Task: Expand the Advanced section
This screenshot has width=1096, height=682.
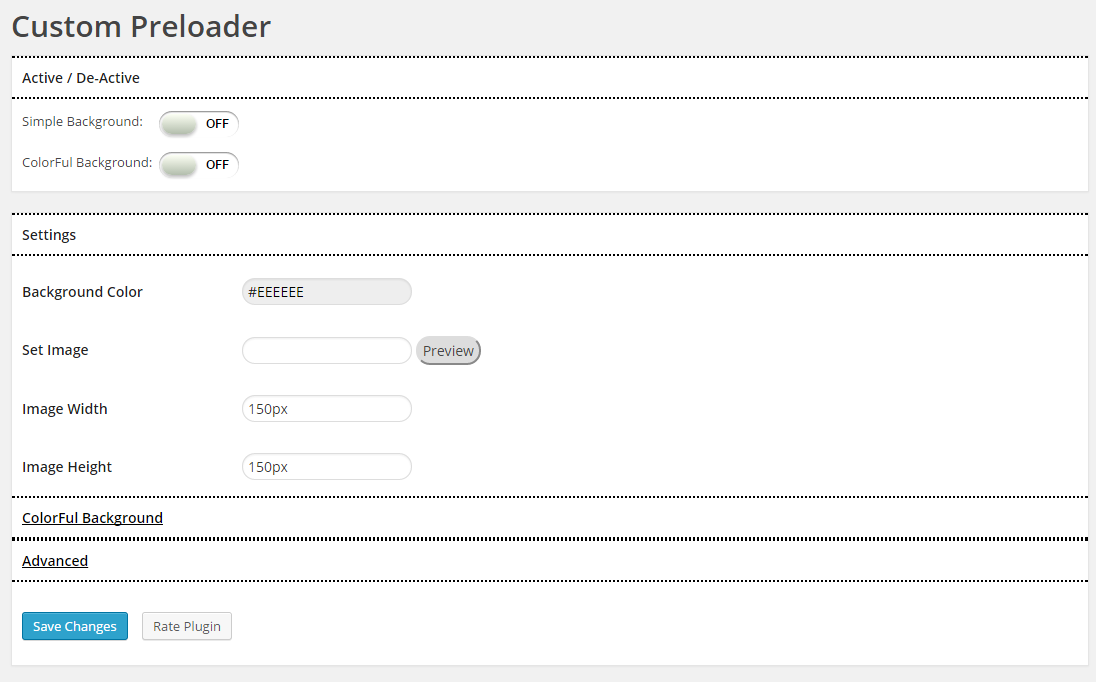Action: 55,560
